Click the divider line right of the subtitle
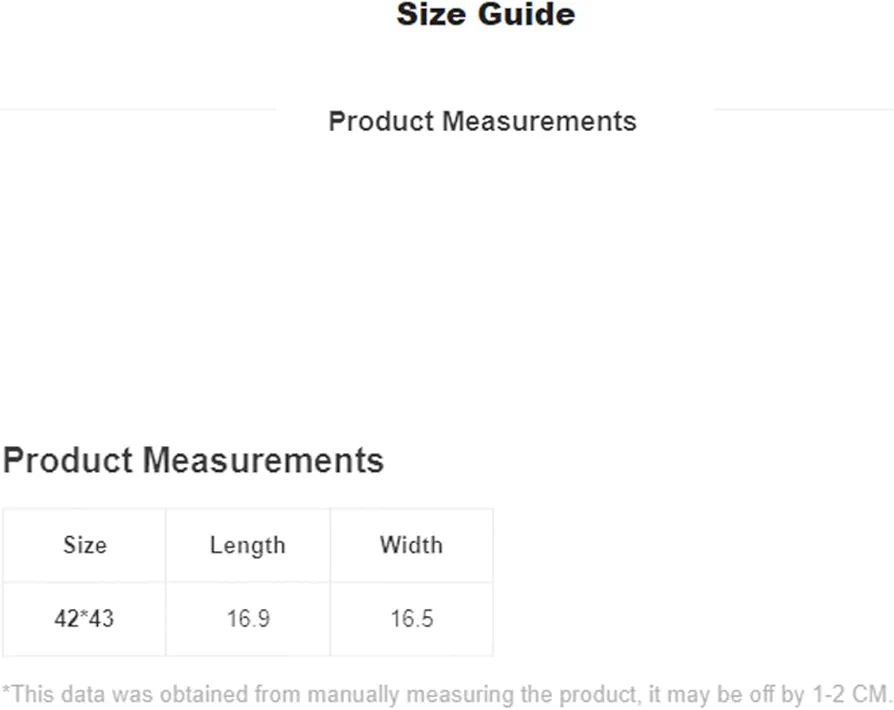The height and width of the screenshot is (710, 894). 803,109
